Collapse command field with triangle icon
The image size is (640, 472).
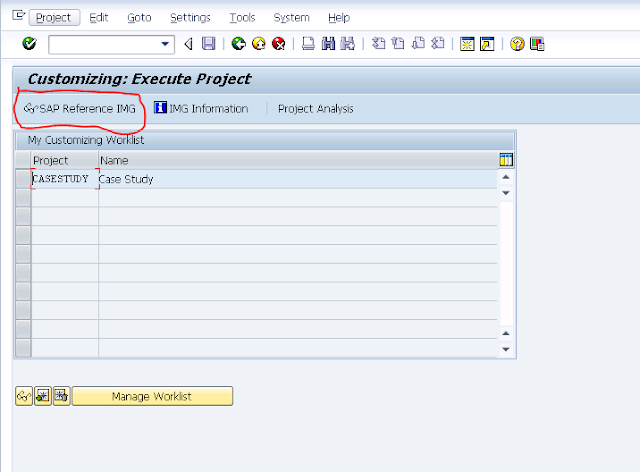pyautogui.click(x=188, y=44)
